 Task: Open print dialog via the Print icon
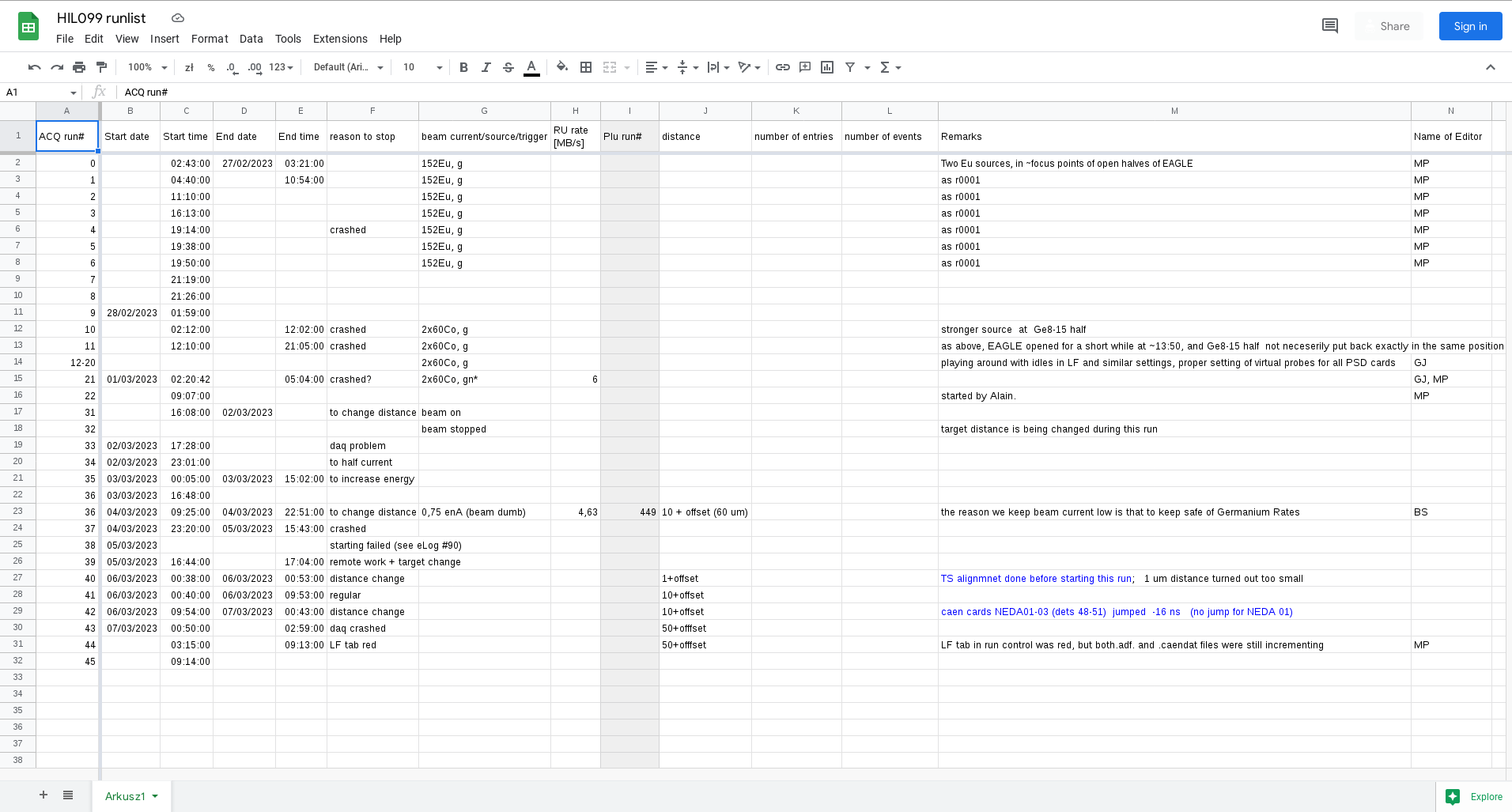[x=79, y=67]
